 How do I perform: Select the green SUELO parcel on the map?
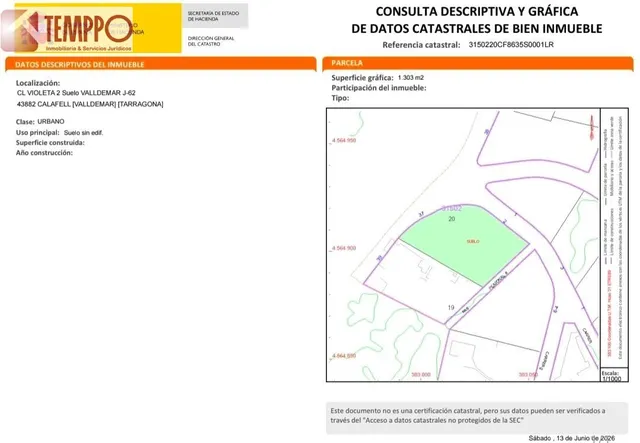point(464,243)
